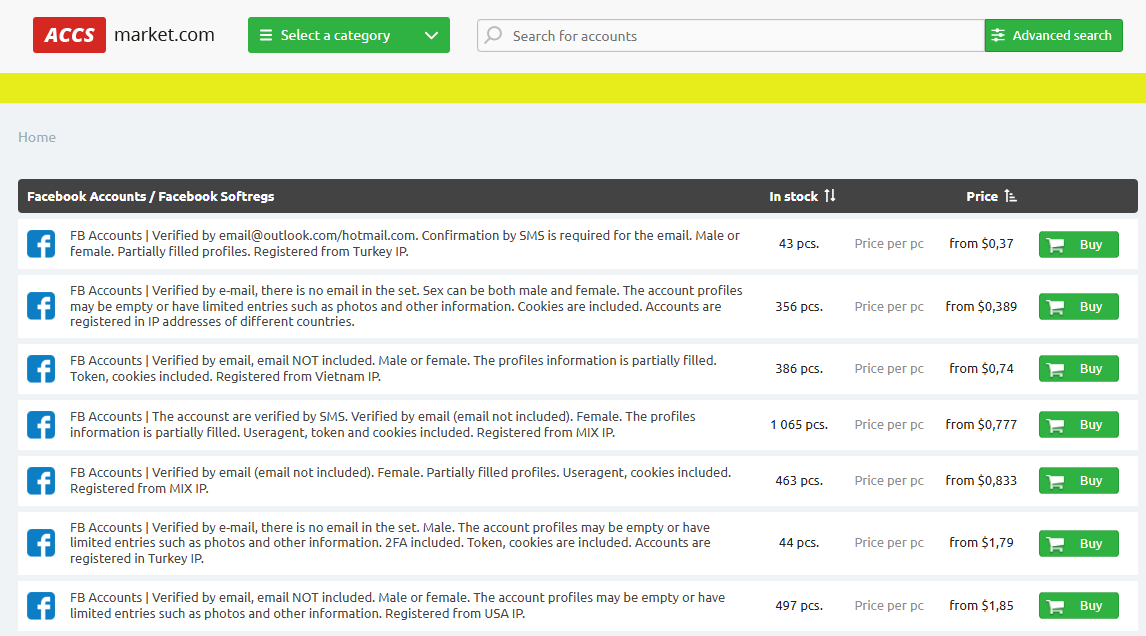Open the Select a category dropdown
The height and width of the screenshot is (636, 1146).
349,35
